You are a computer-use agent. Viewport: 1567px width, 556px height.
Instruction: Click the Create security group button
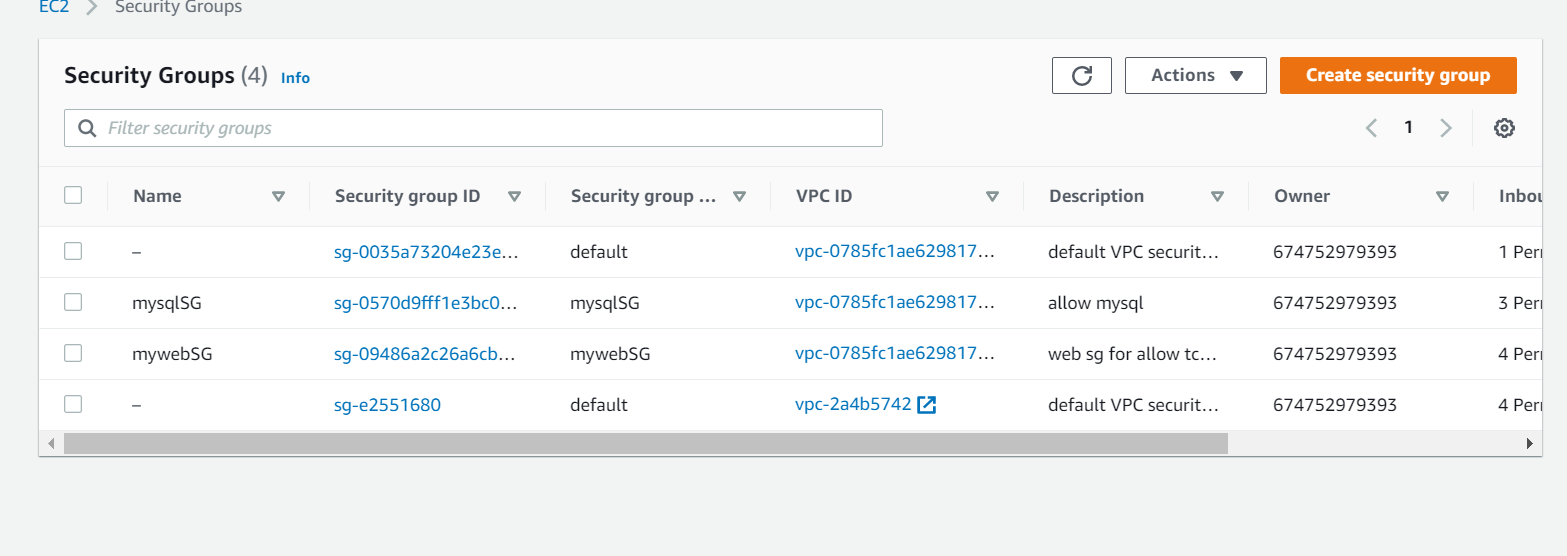coord(1397,76)
